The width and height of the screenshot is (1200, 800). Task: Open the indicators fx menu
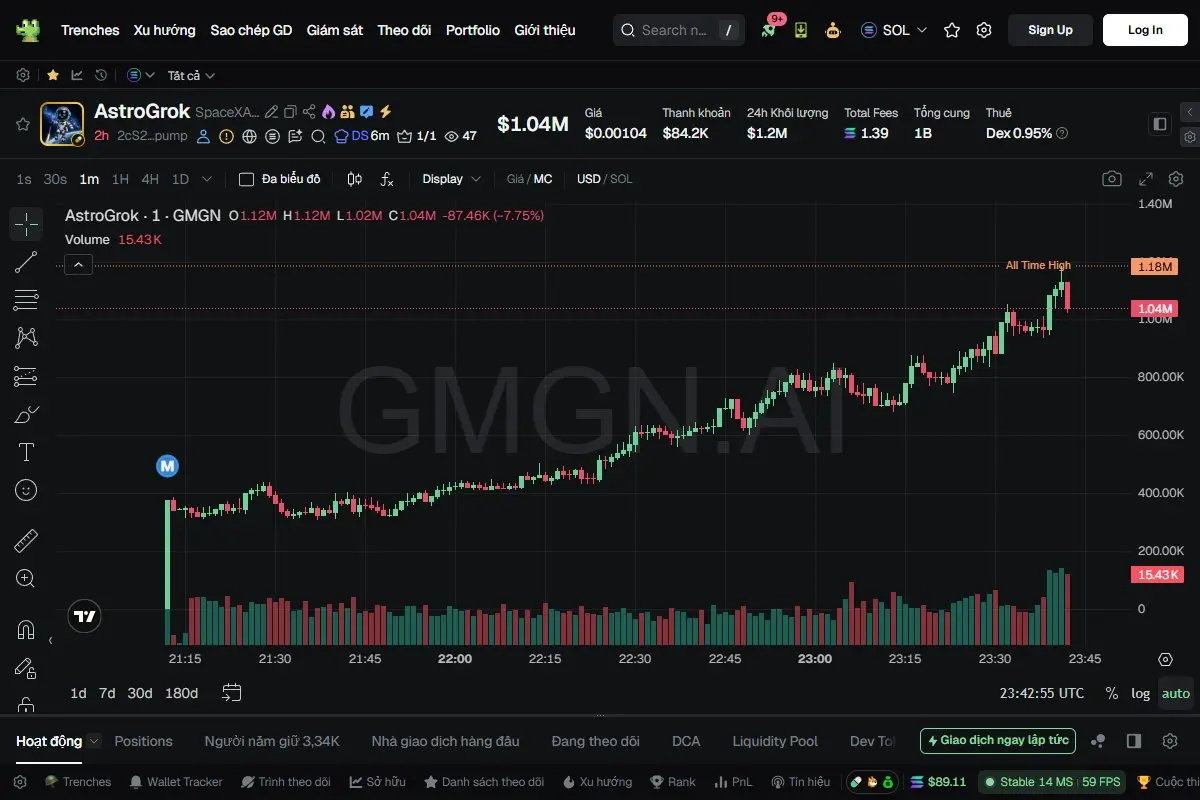pos(387,179)
